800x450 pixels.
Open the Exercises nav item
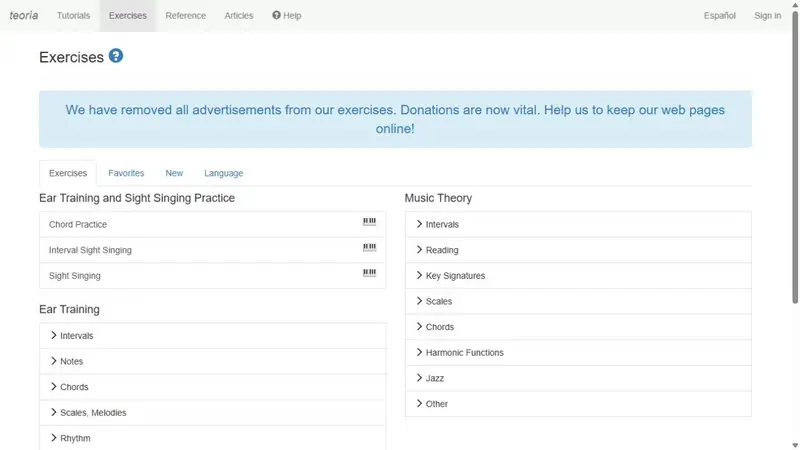point(128,15)
